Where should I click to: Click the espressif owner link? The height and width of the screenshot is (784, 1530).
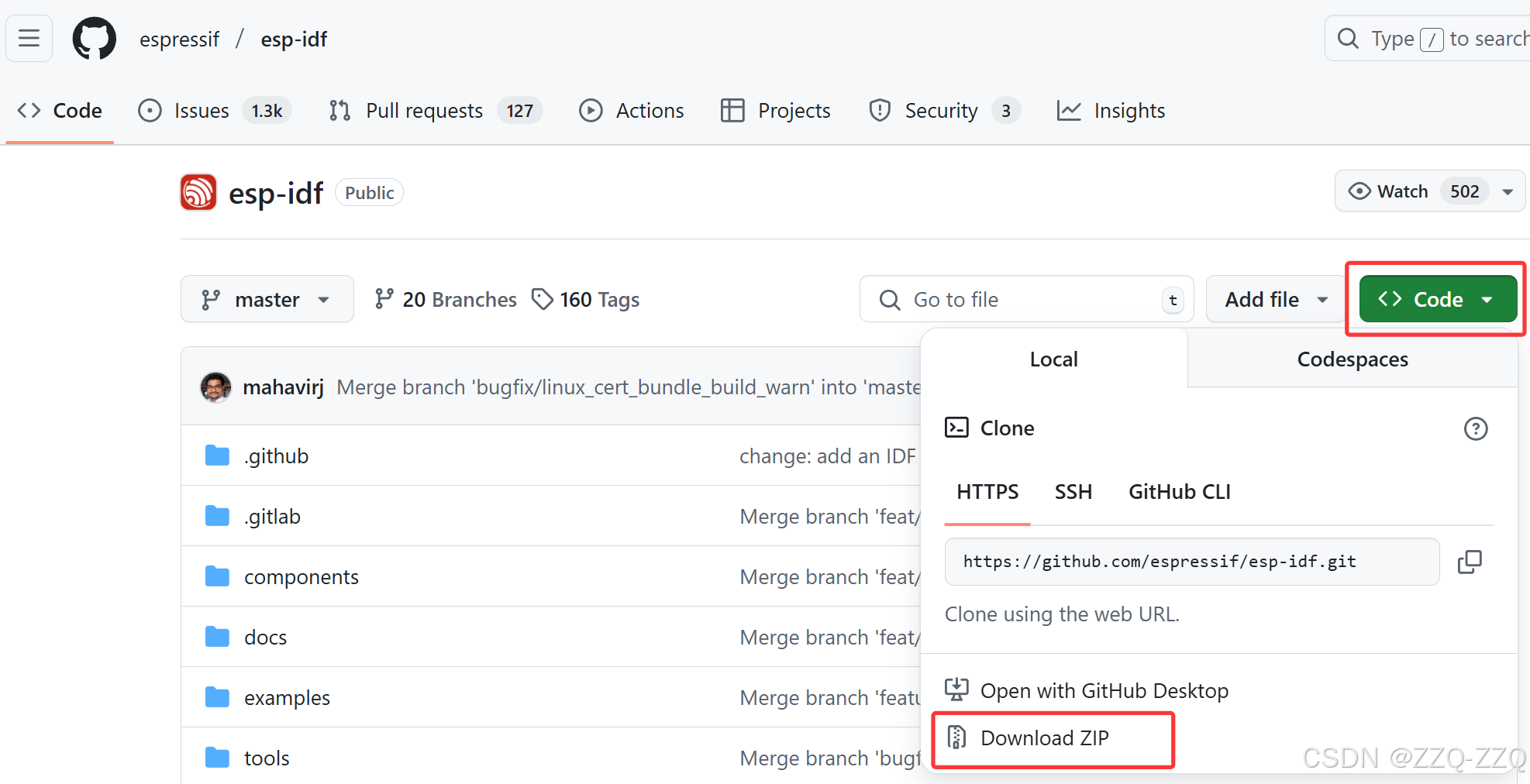pyautogui.click(x=179, y=39)
